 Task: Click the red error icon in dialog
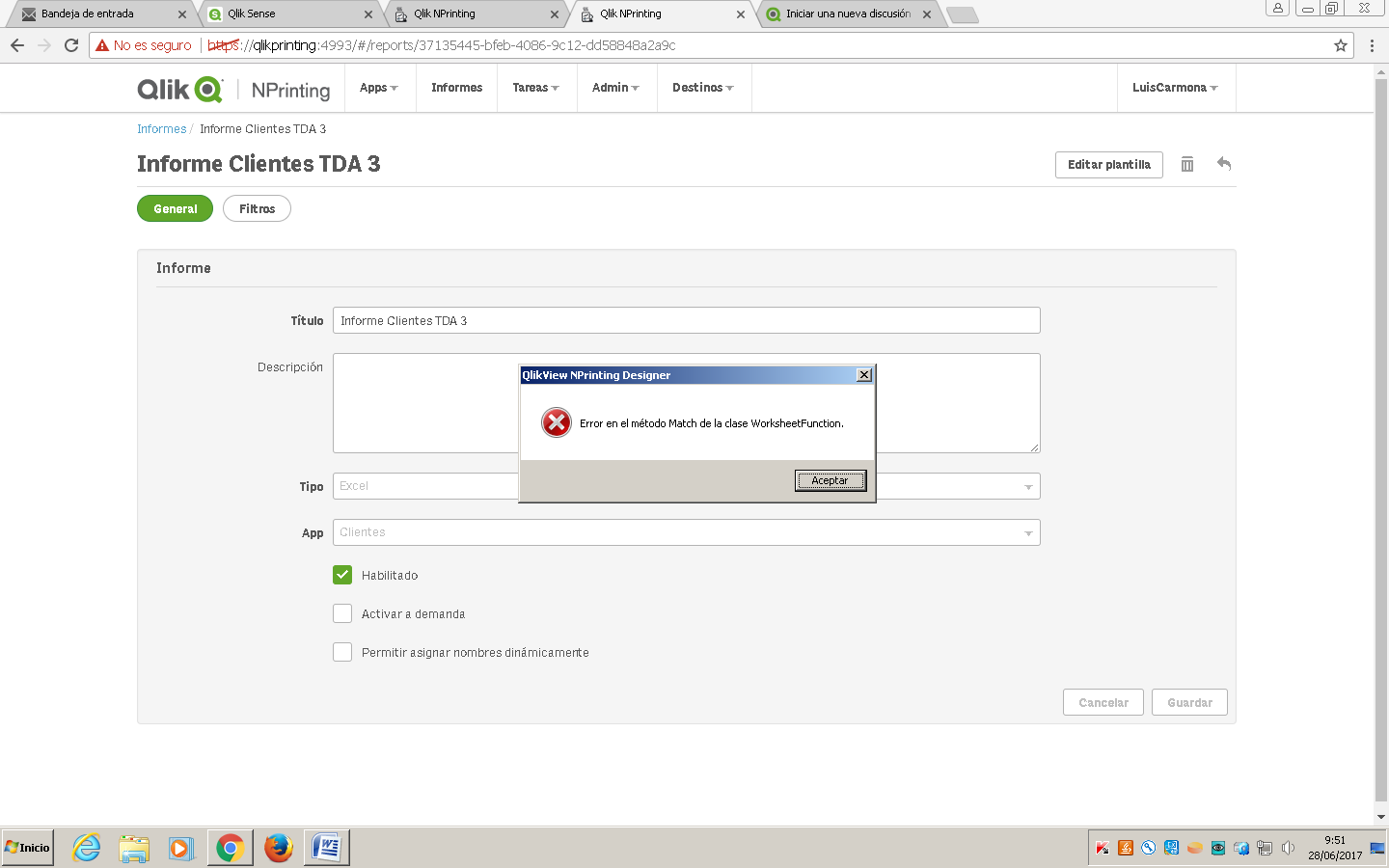point(557,422)
